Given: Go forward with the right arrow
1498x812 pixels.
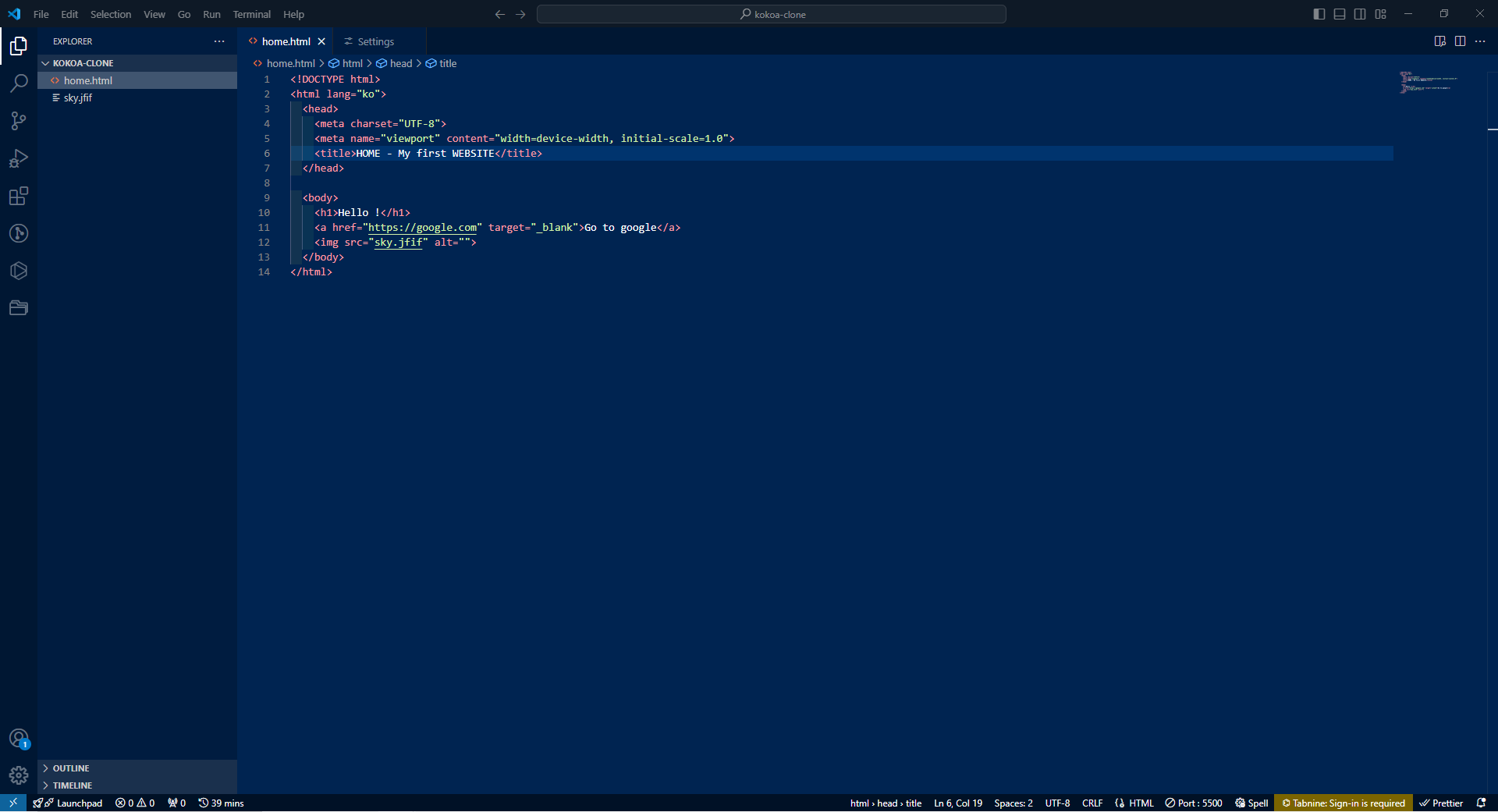Looking at the screenshot, I should [520, 14].
